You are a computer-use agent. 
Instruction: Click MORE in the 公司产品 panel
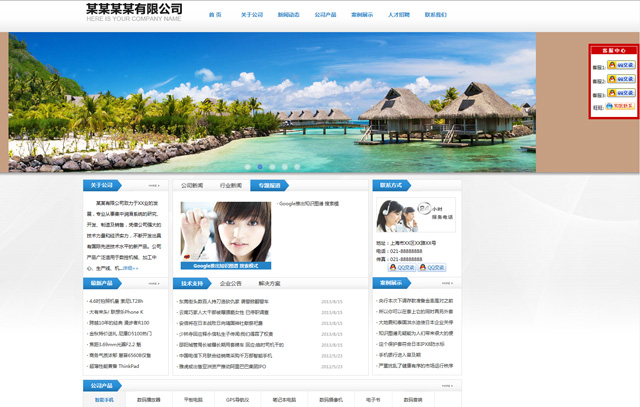(447, 386)
